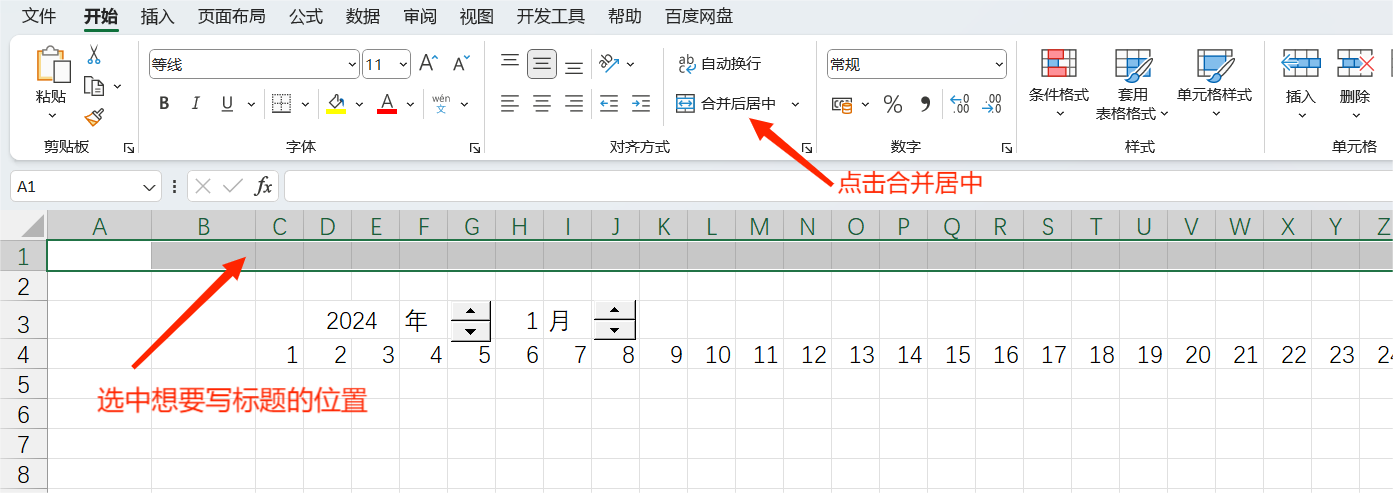Open the 文件 menu

39,16
